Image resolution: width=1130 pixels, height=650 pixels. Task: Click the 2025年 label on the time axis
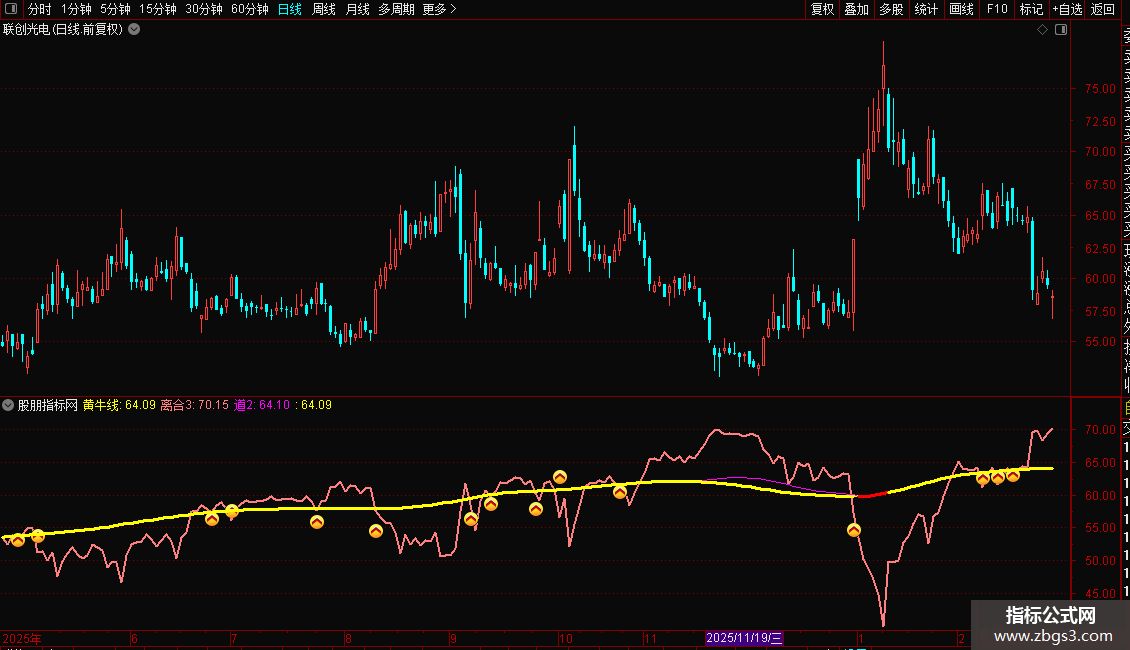(x=22, y=638)
